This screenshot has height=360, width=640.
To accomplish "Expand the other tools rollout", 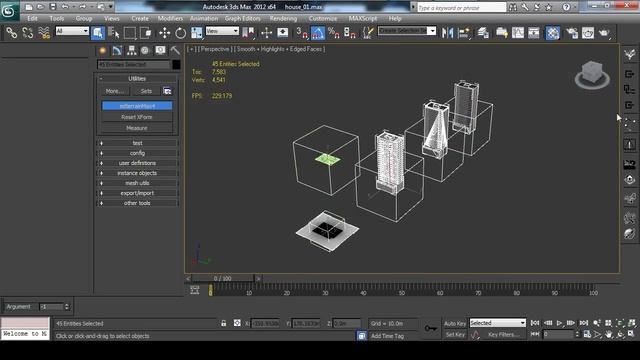I will pos(137,203).
